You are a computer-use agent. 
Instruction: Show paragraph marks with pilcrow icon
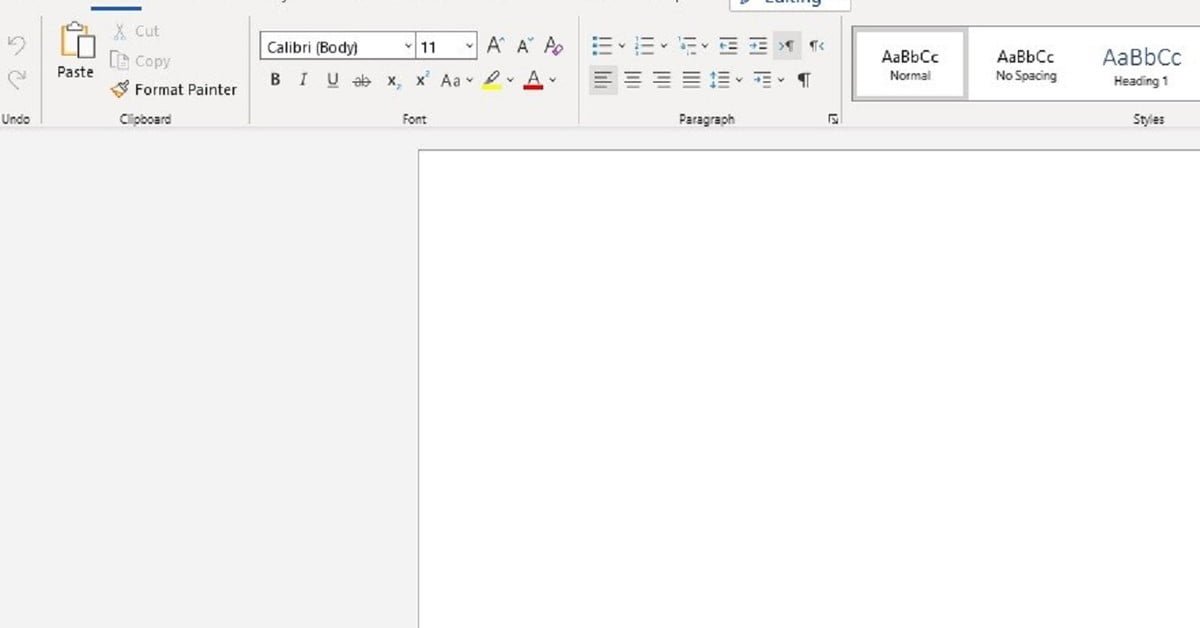804,80
